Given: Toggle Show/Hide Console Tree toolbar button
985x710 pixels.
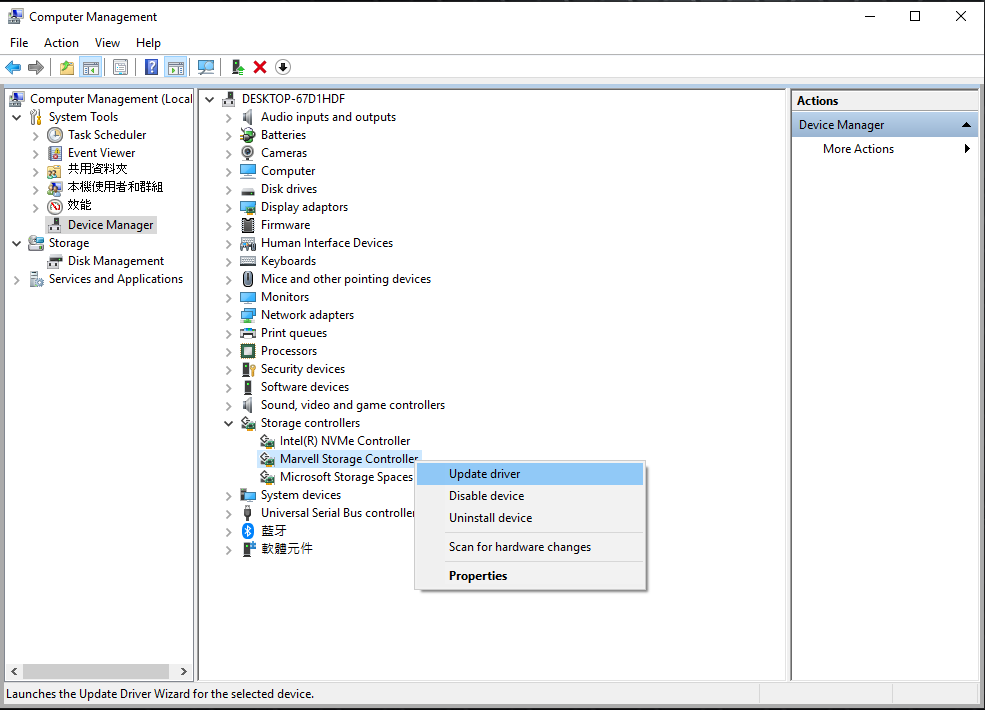Looking at the screenshot, I should click(91, 67).
